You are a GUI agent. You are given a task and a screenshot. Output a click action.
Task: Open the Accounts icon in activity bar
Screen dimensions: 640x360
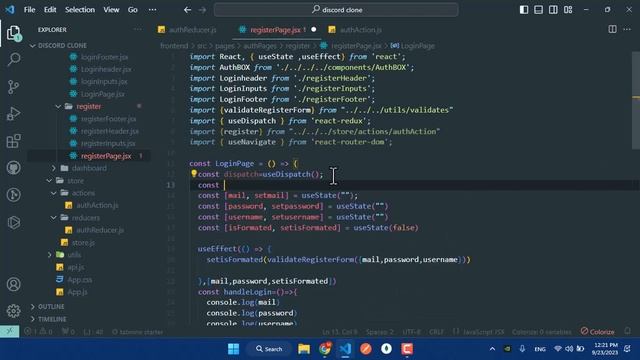[13, 284]
